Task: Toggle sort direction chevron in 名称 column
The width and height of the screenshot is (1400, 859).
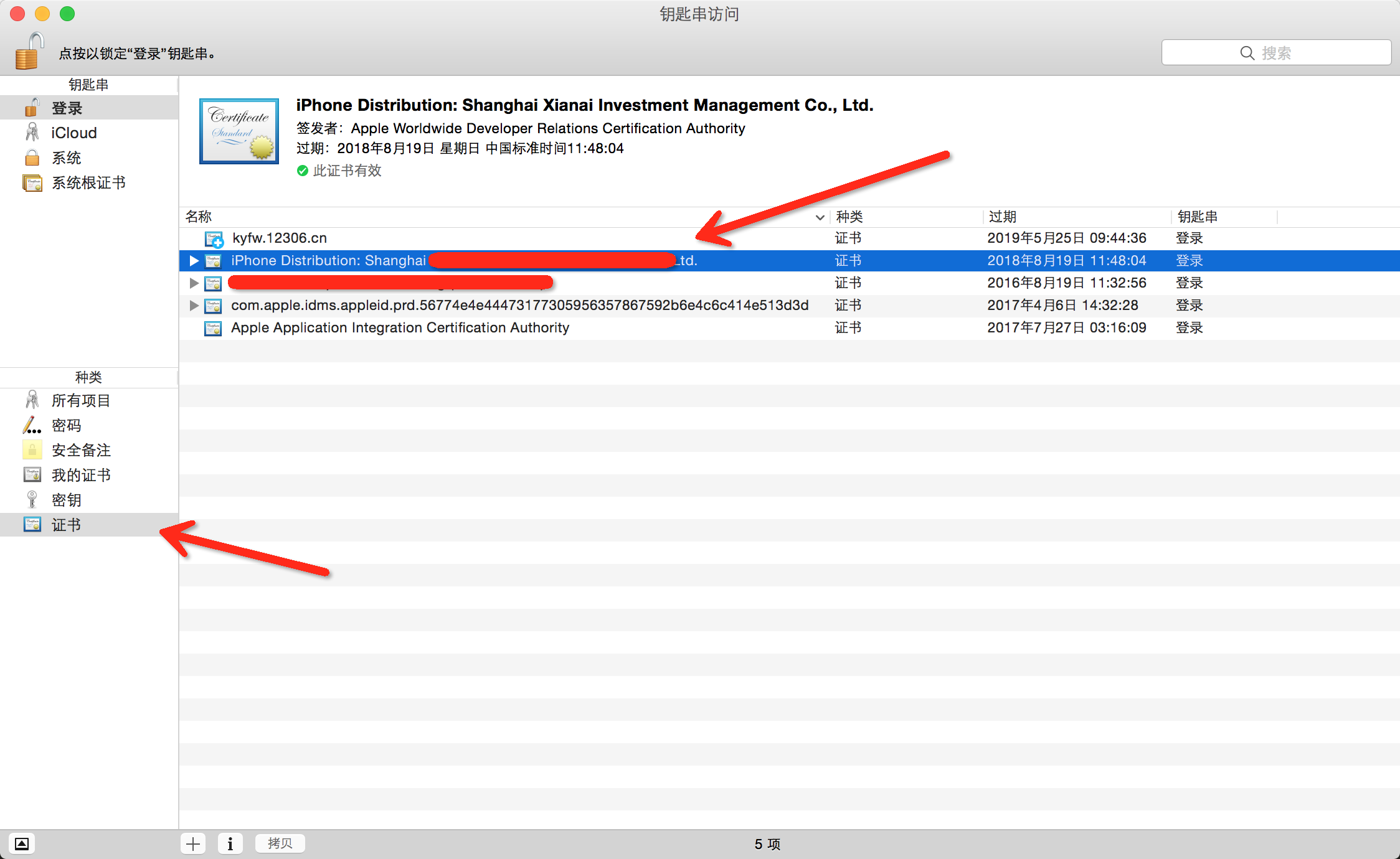Action: (820, 217)
